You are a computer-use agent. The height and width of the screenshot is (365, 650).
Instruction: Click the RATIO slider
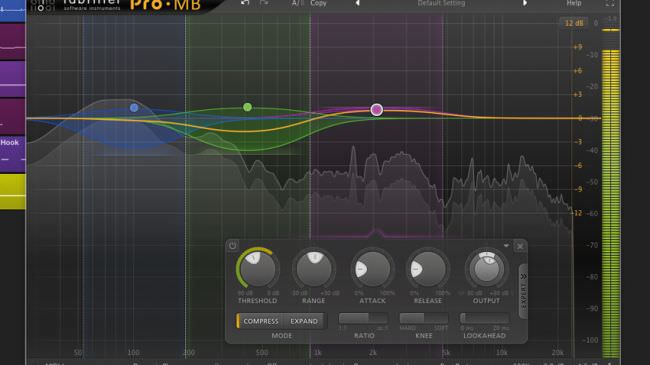click(x=364, y=318)
